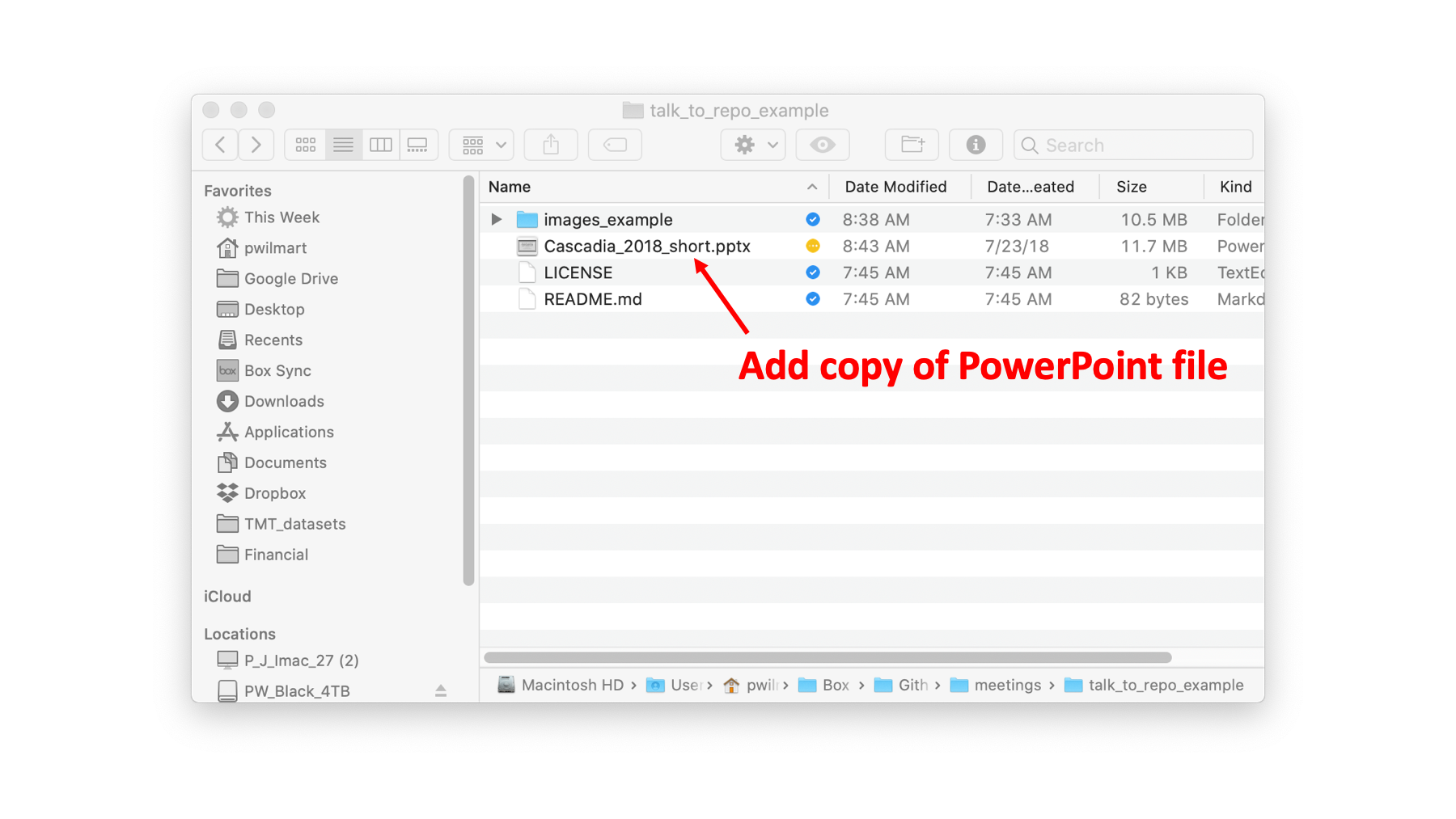Click the Share toolbar button

coord(551,145)
